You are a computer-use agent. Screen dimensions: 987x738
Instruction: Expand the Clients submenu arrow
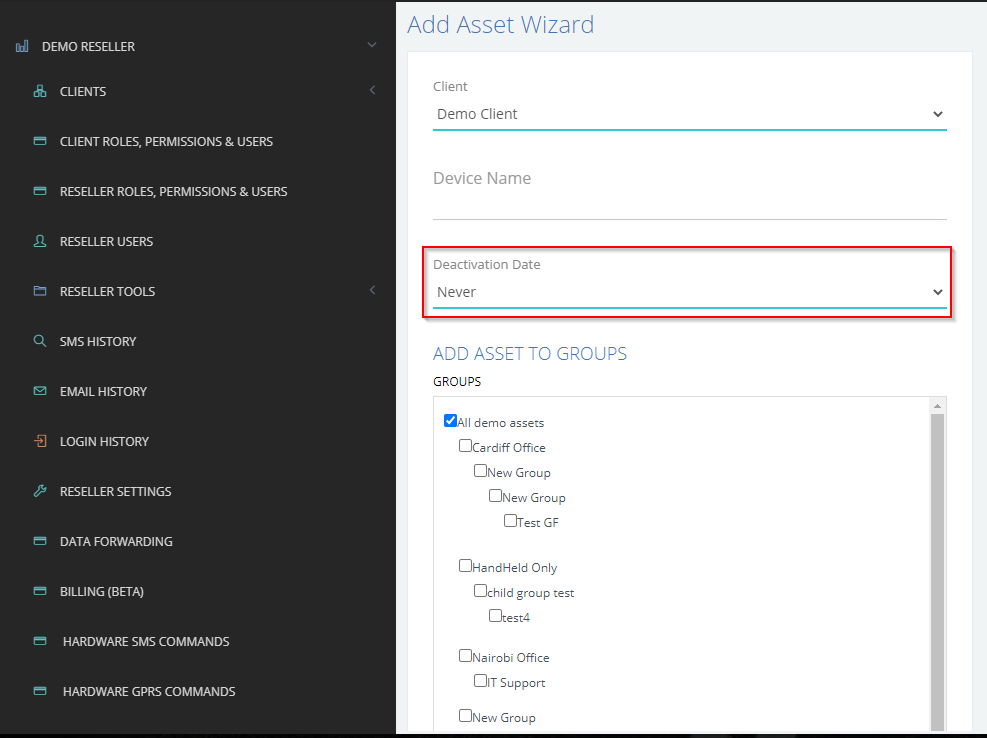(x=373, y=90)
